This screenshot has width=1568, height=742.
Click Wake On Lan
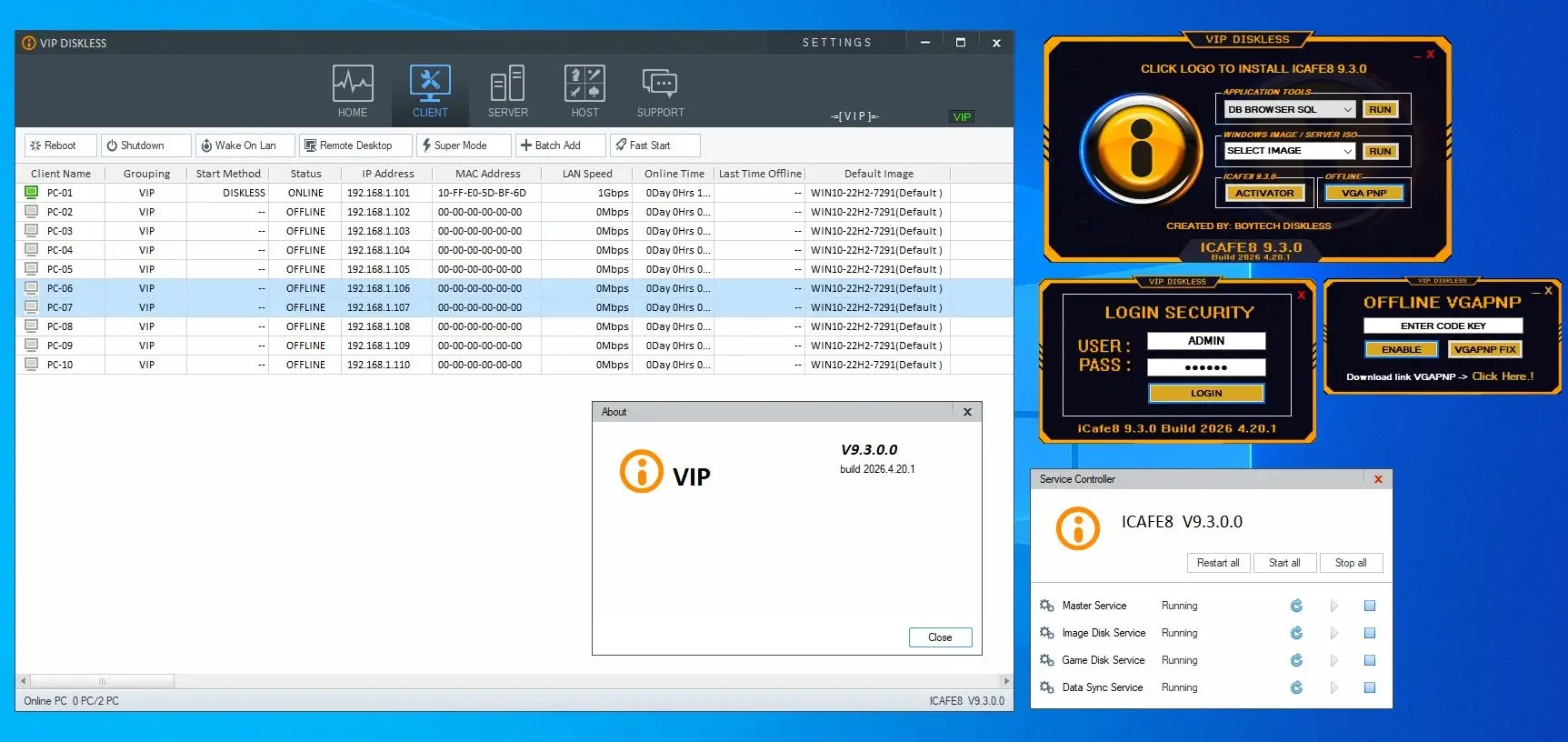coord(245,145)
